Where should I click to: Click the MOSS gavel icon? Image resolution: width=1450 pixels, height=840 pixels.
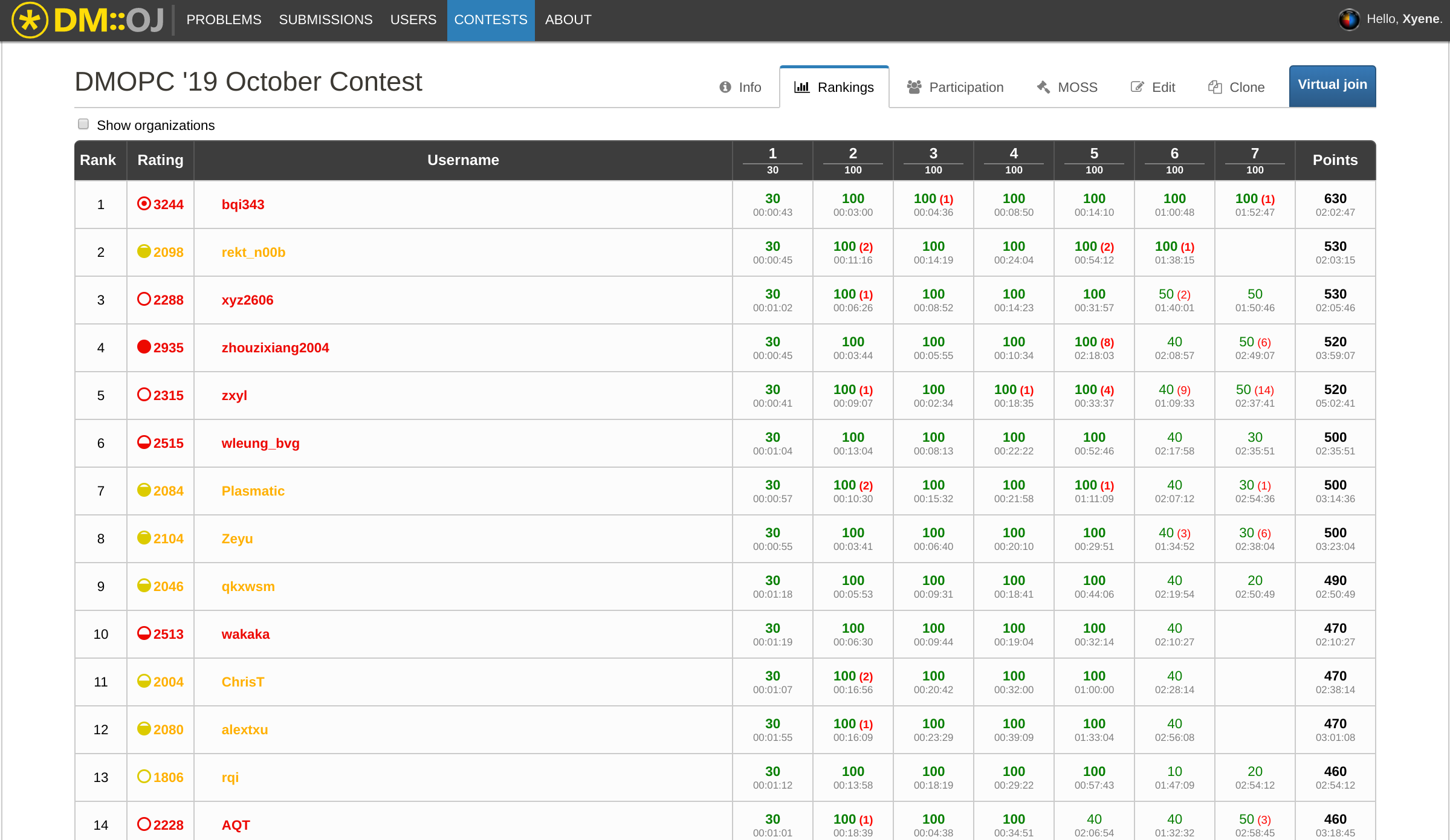click(x=1043, y=87)
